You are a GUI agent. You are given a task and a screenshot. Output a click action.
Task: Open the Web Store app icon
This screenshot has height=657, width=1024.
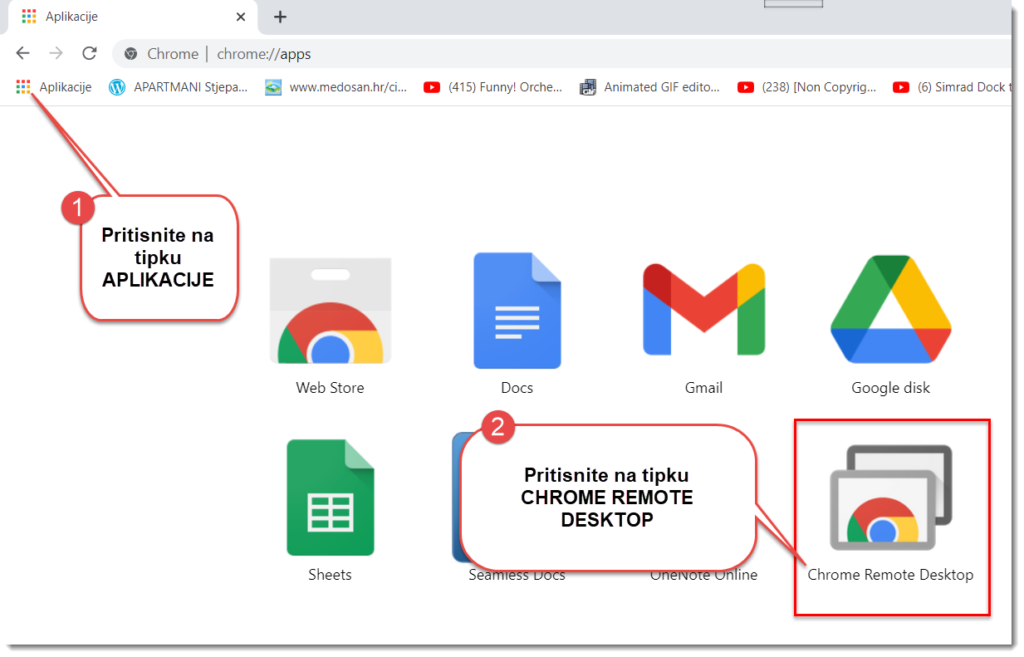point(330,312)
